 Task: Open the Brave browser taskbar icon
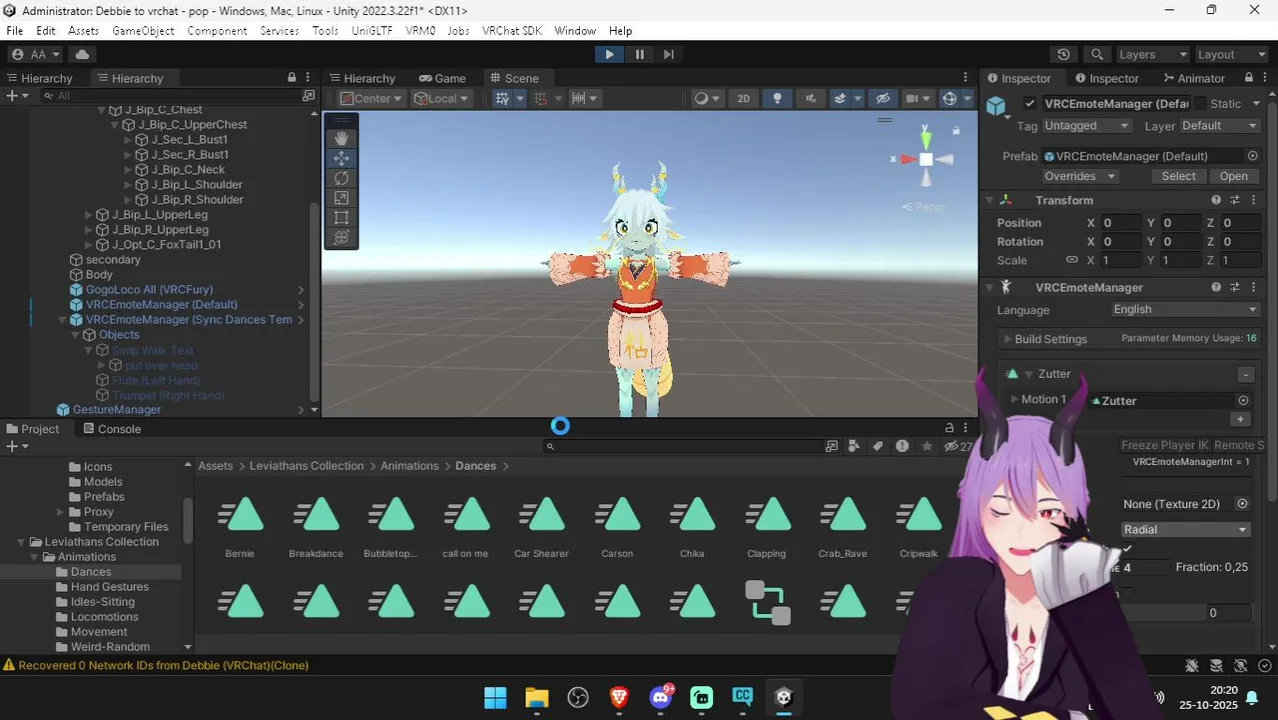pyautogui.click(x=619, y=697)
